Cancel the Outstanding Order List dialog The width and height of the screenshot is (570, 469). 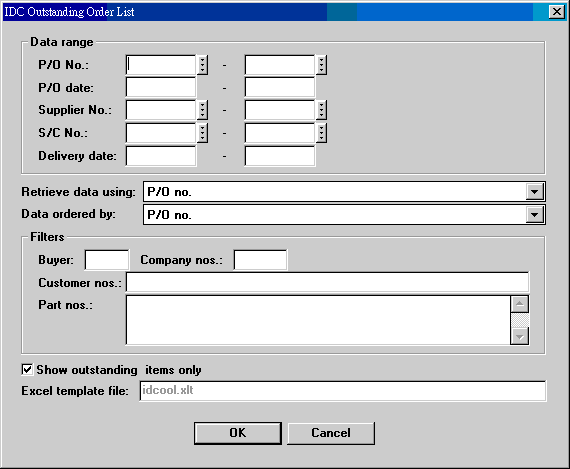click(x=331, y=433)
